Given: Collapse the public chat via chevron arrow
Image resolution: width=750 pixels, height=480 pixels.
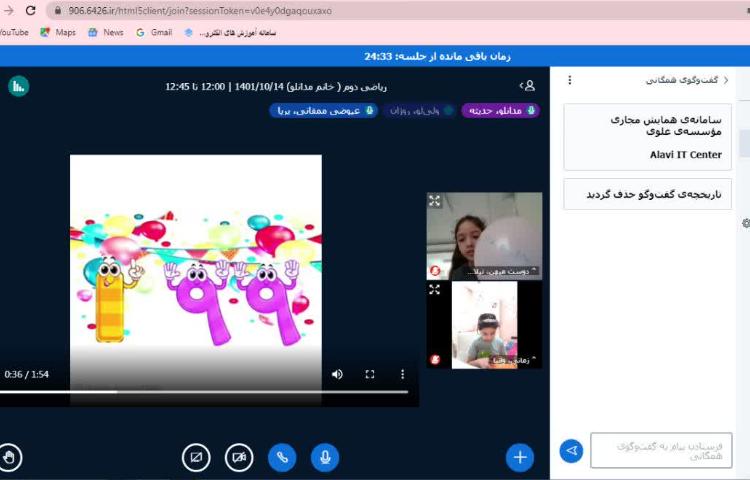Looking at the screenshot, I should 726,80.
